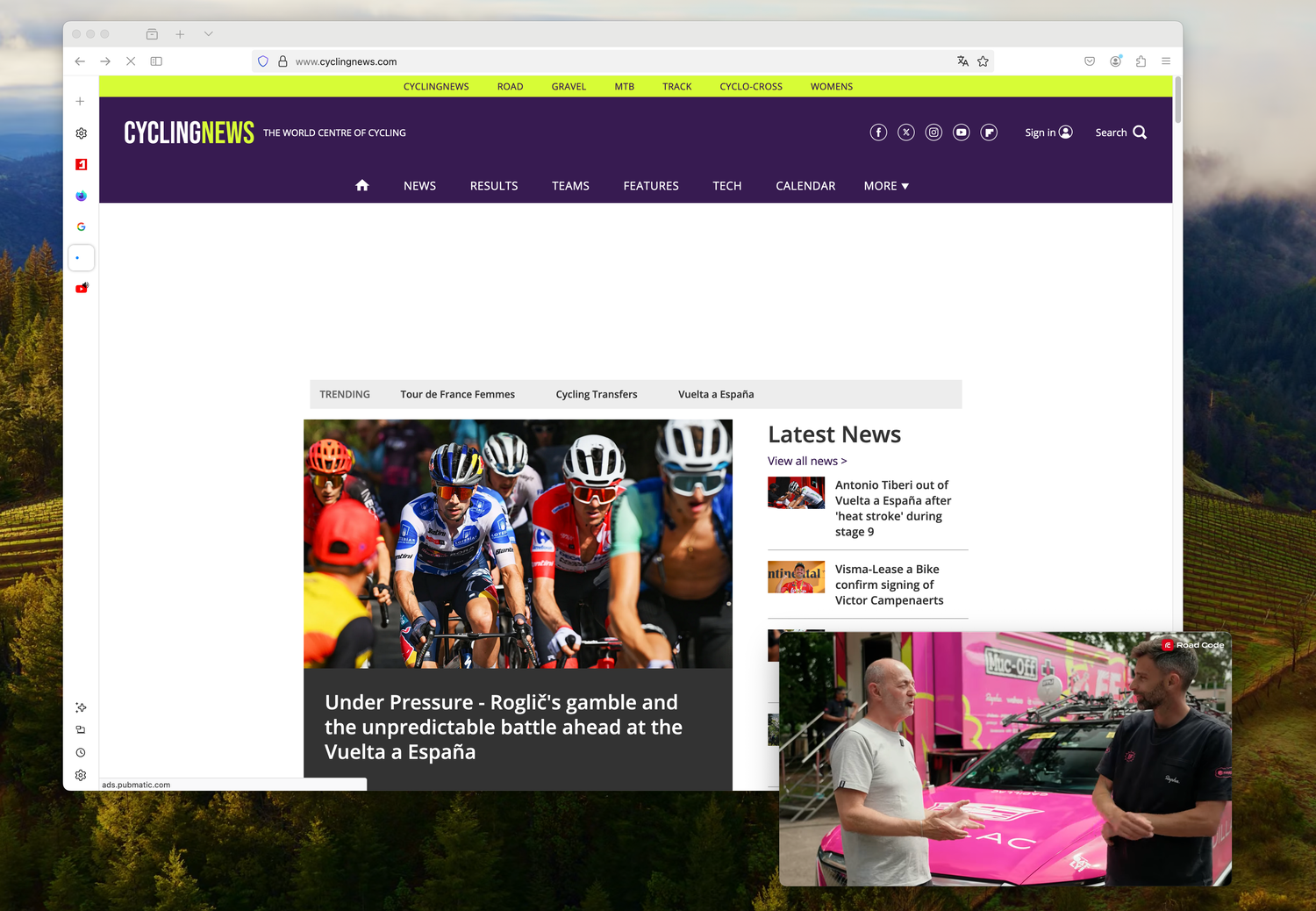Visit the Cyclingnews Flipboard page
1316x911 pixels.
click(x=989, y=133)
